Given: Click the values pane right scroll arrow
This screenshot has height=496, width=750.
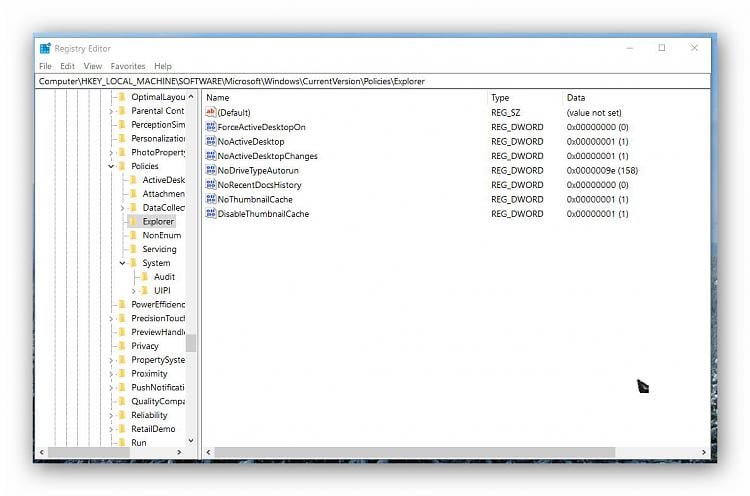Looking at the screenshot, I should (704, 452).
